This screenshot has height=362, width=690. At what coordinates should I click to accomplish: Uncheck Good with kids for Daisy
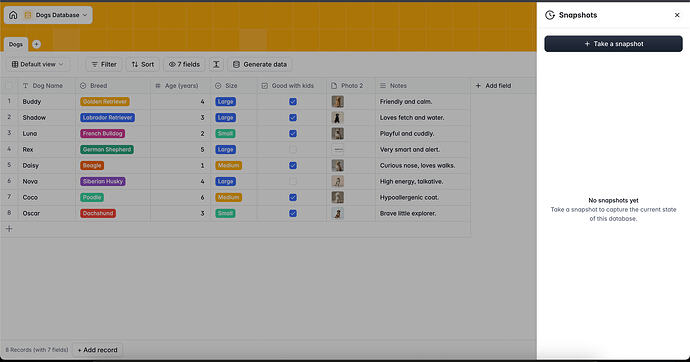[293, 165]
